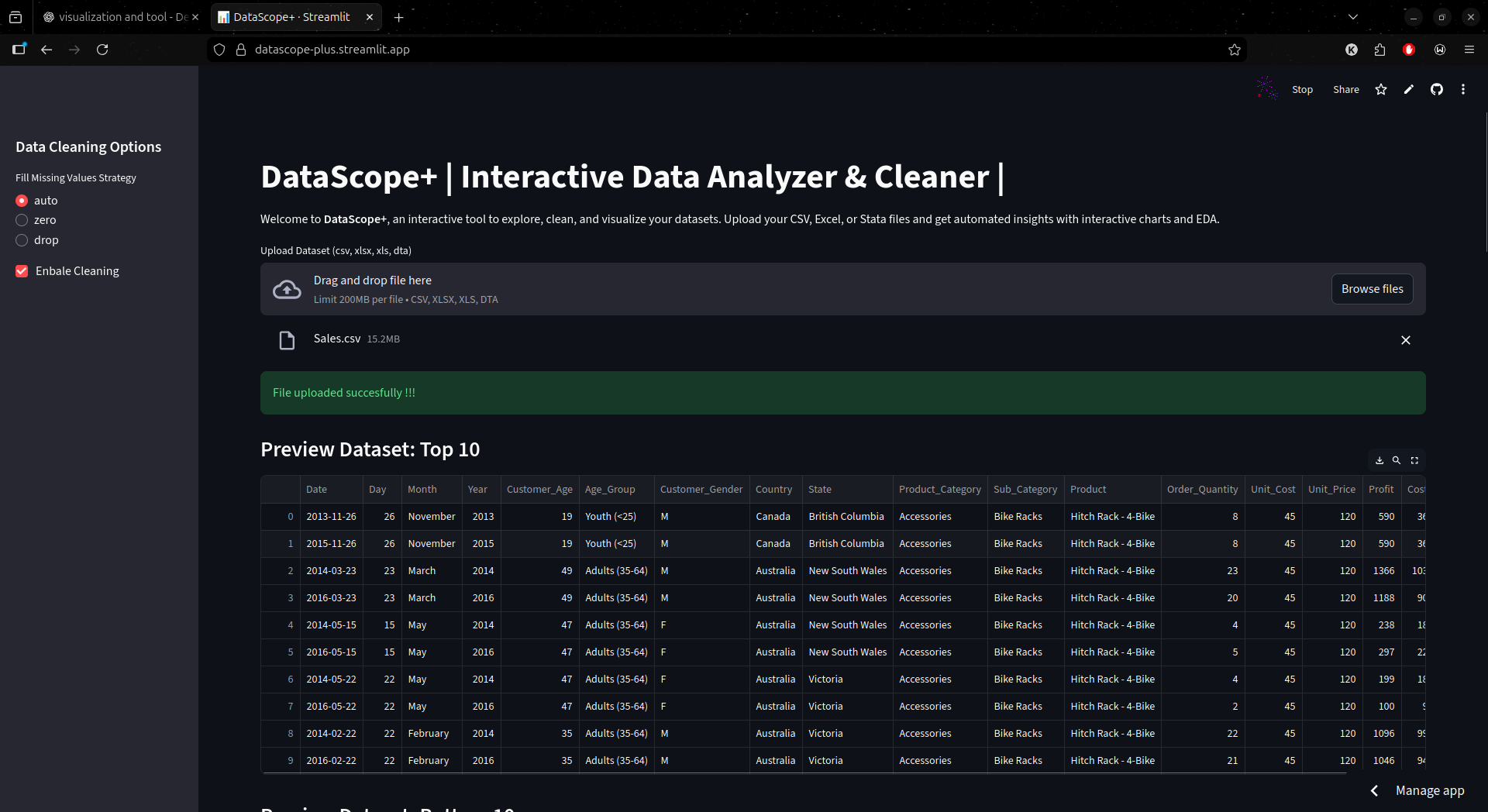Remove Sales.csv with the X button
The image size is (1488, 812).
pos(1405,340)
